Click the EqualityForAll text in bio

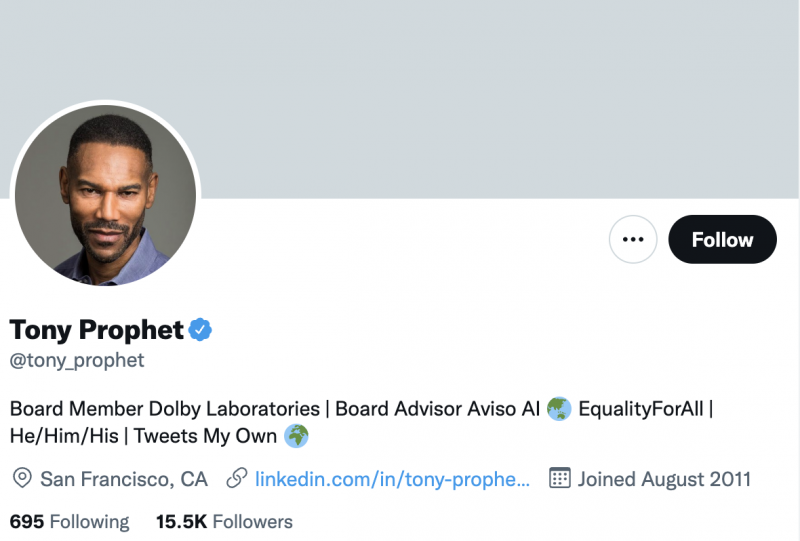click(641, 409)
